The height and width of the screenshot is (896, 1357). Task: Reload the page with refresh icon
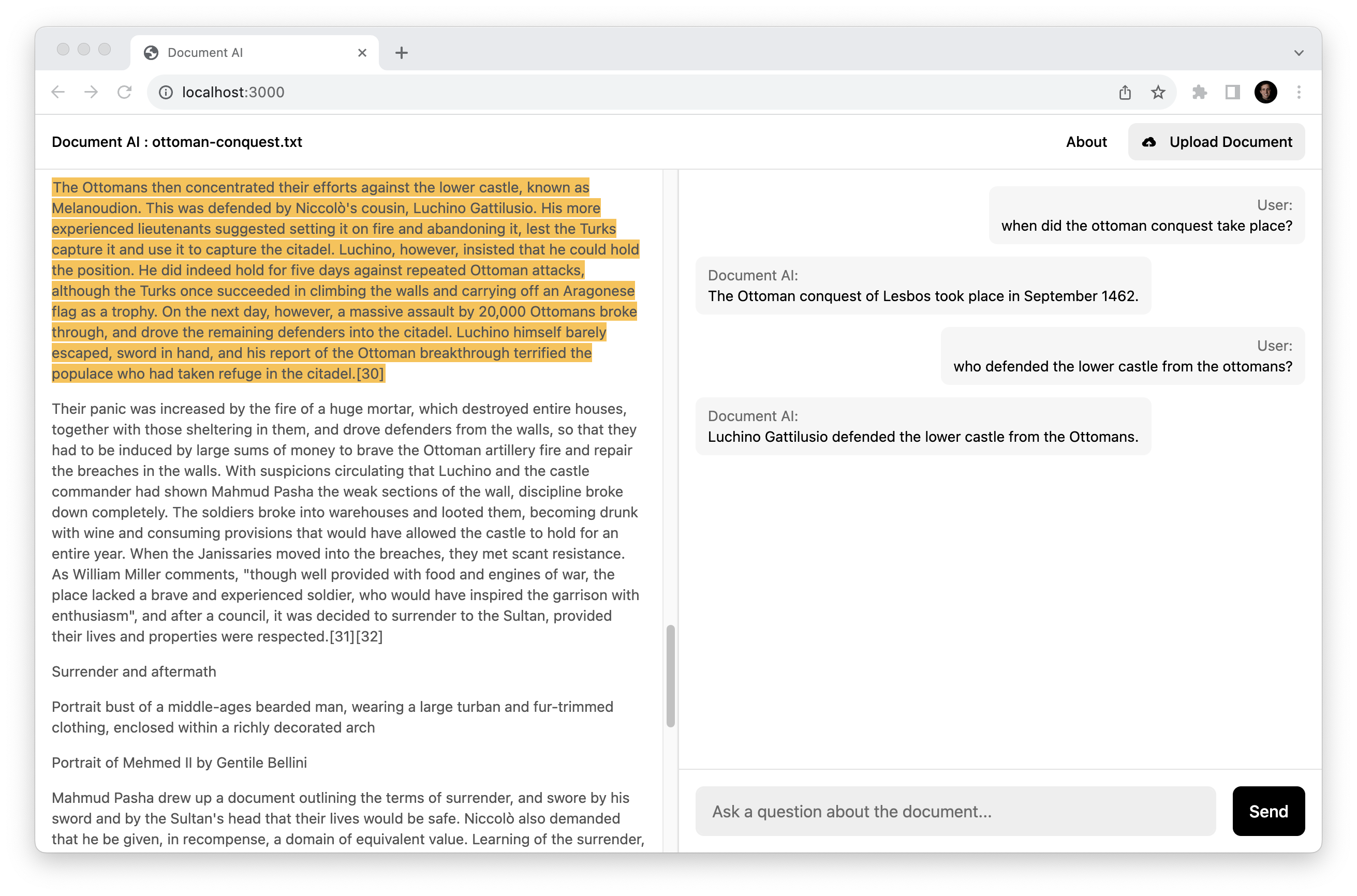pyautogui.click(x=125, y=92)
